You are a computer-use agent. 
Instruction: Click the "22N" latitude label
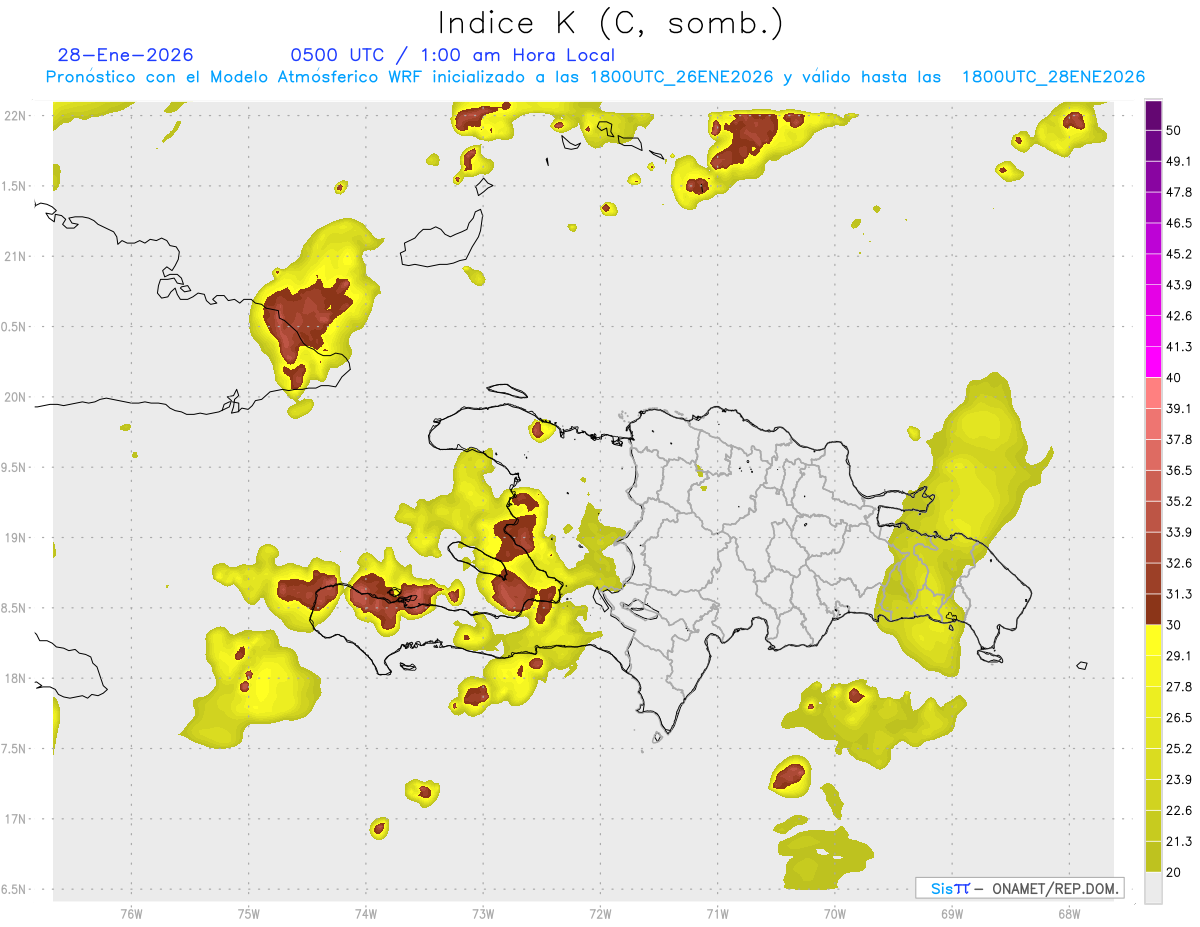point(15,116)
